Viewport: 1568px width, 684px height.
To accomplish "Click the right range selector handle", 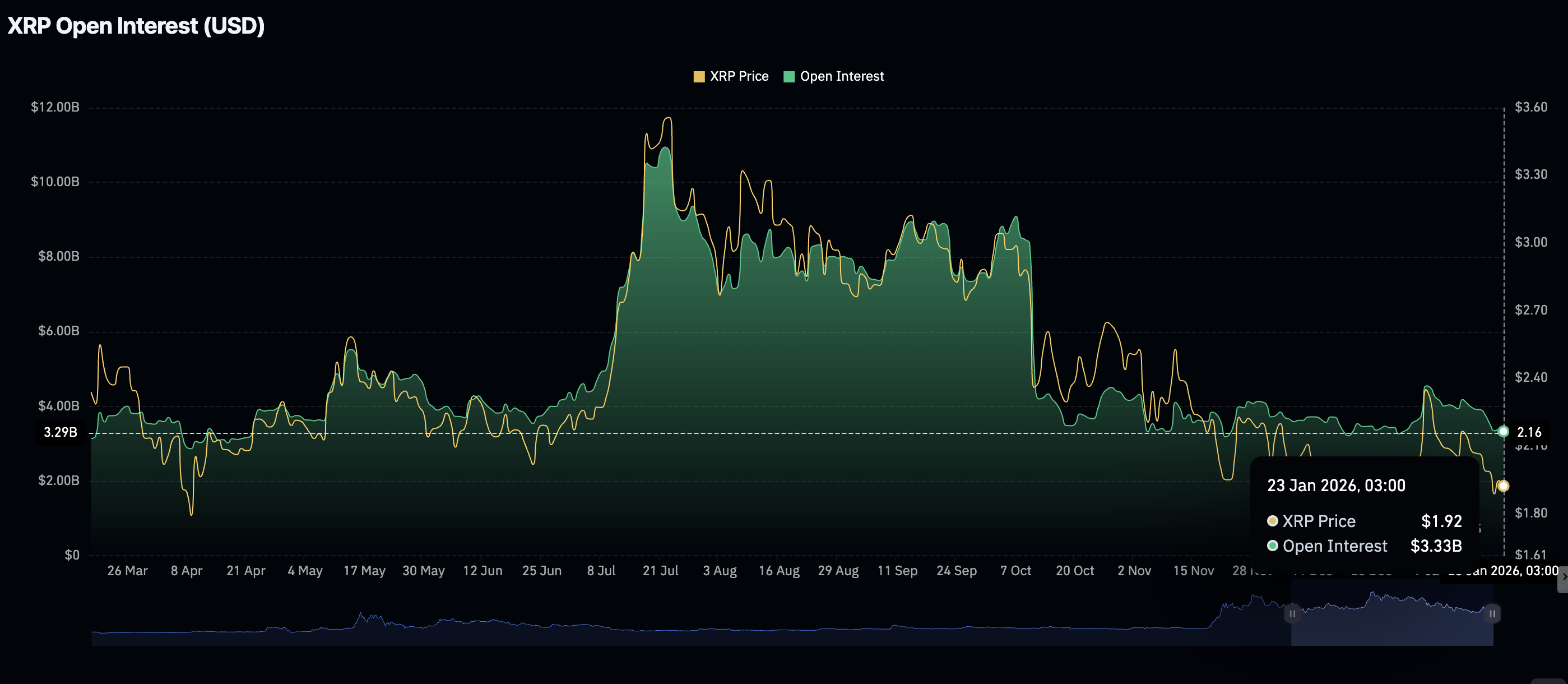I will (1492, 613).
